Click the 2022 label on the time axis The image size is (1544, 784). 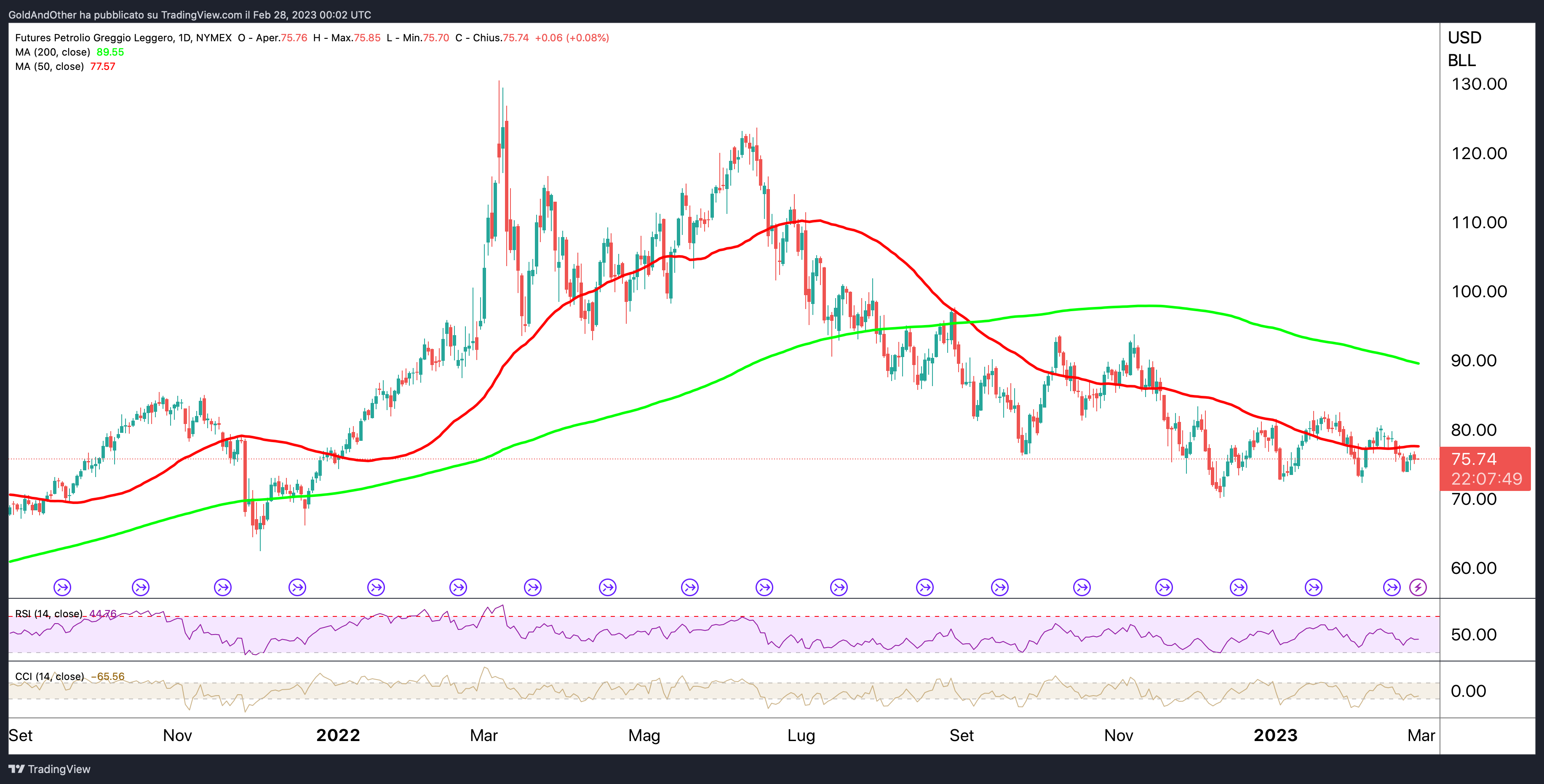(338, 736)
